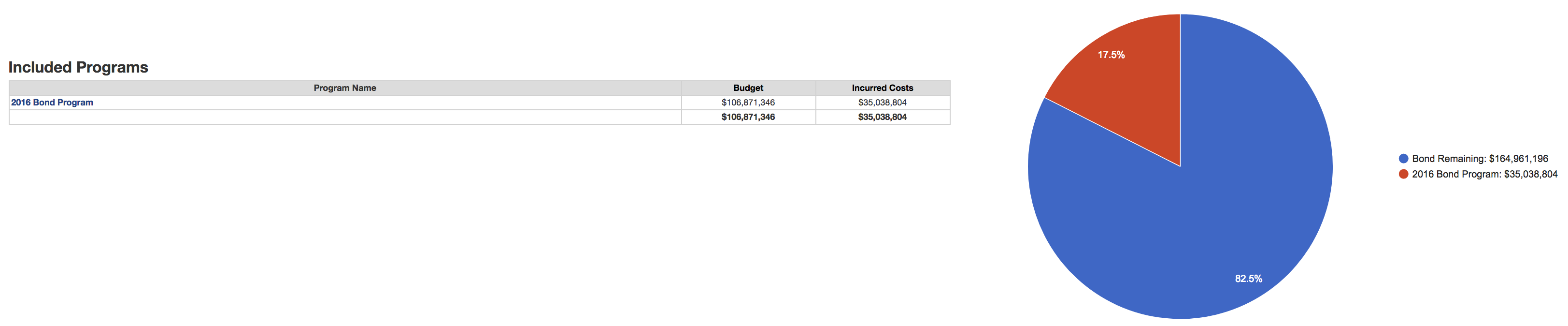
Task: Click the 17.5% percentage label
Action: click(x=1111, y=55)
